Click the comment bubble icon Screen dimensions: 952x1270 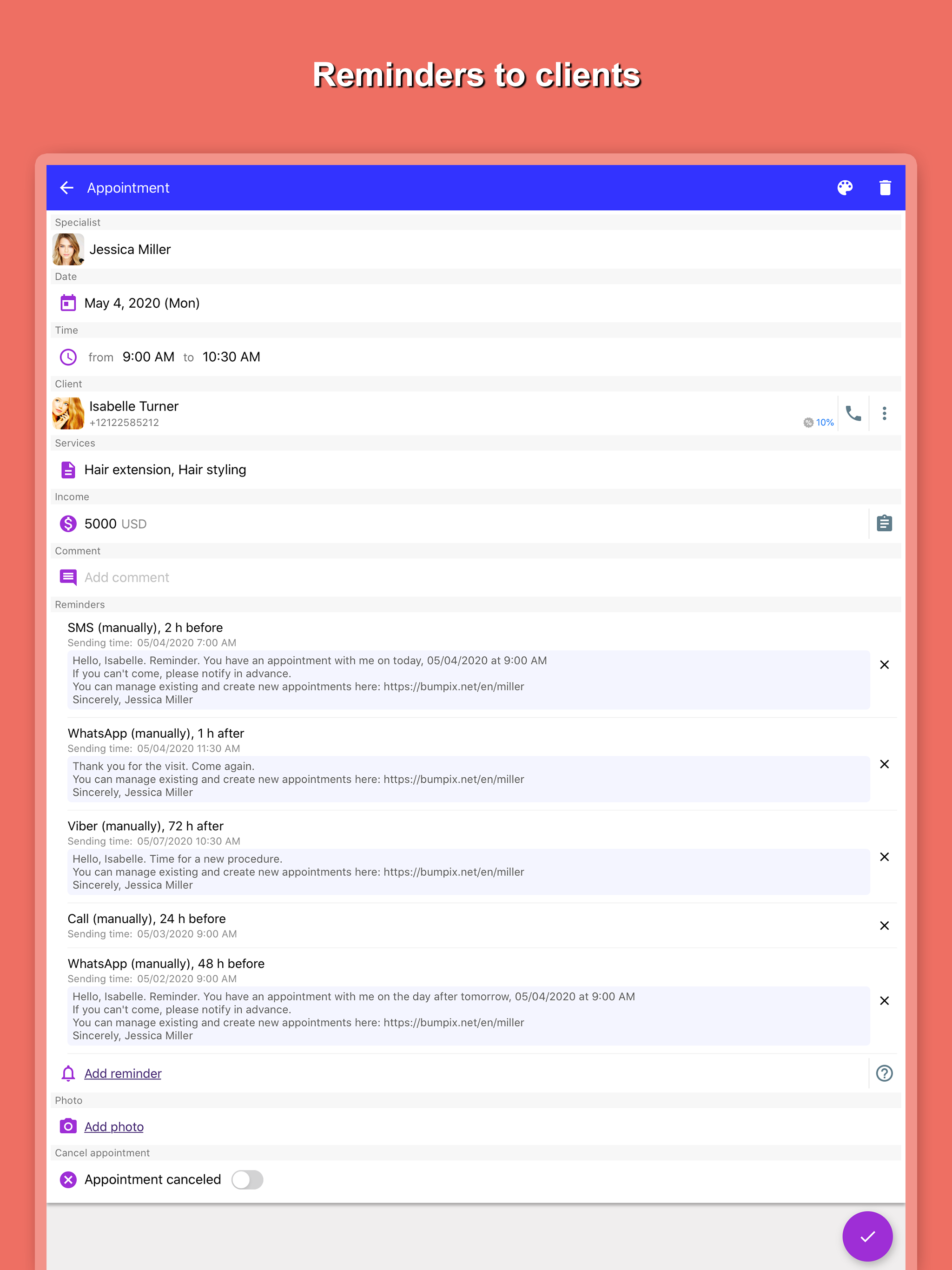pos(68,577)
